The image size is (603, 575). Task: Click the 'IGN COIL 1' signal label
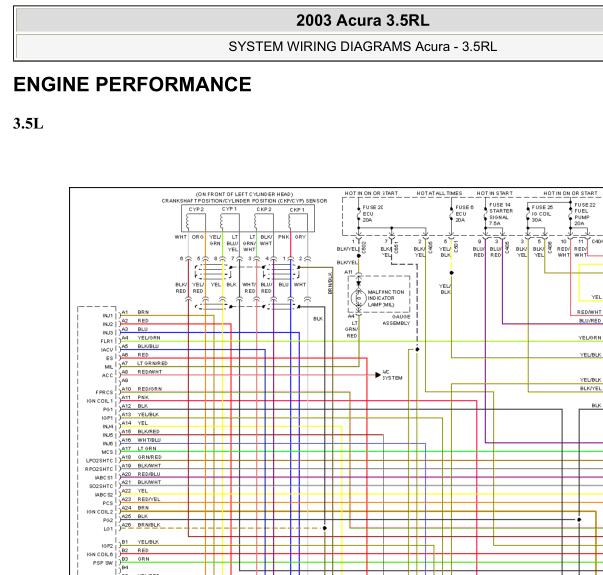(x=100, y=401)
